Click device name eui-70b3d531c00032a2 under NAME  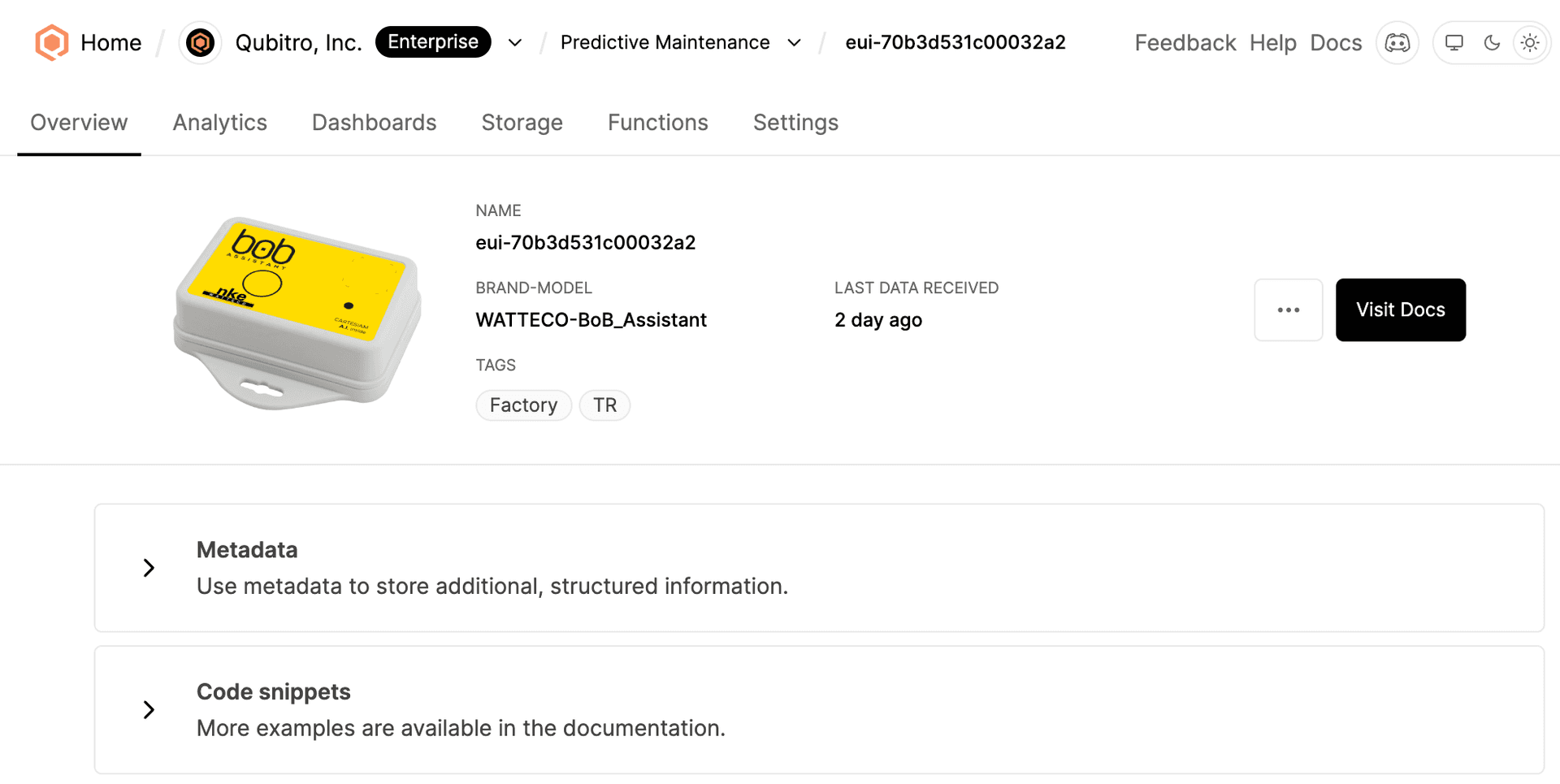(x=585, y=243)
